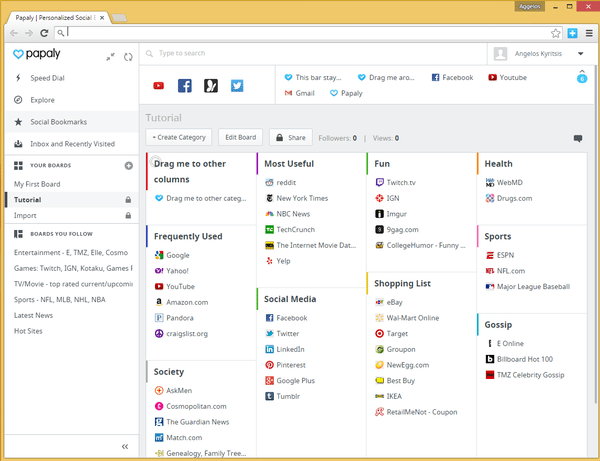Click the large Twitter icon in speed dial
The width and height of the screenshot is (600, 461).
pyautogui.click(x=237, y=86)
